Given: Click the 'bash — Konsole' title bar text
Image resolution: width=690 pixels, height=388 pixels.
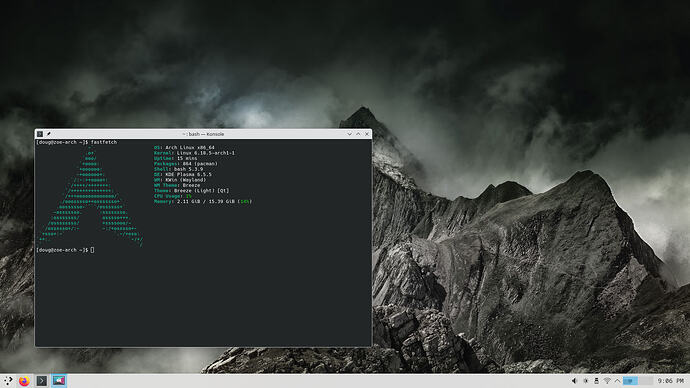Looking at the screenshot, I should (203, 134).
